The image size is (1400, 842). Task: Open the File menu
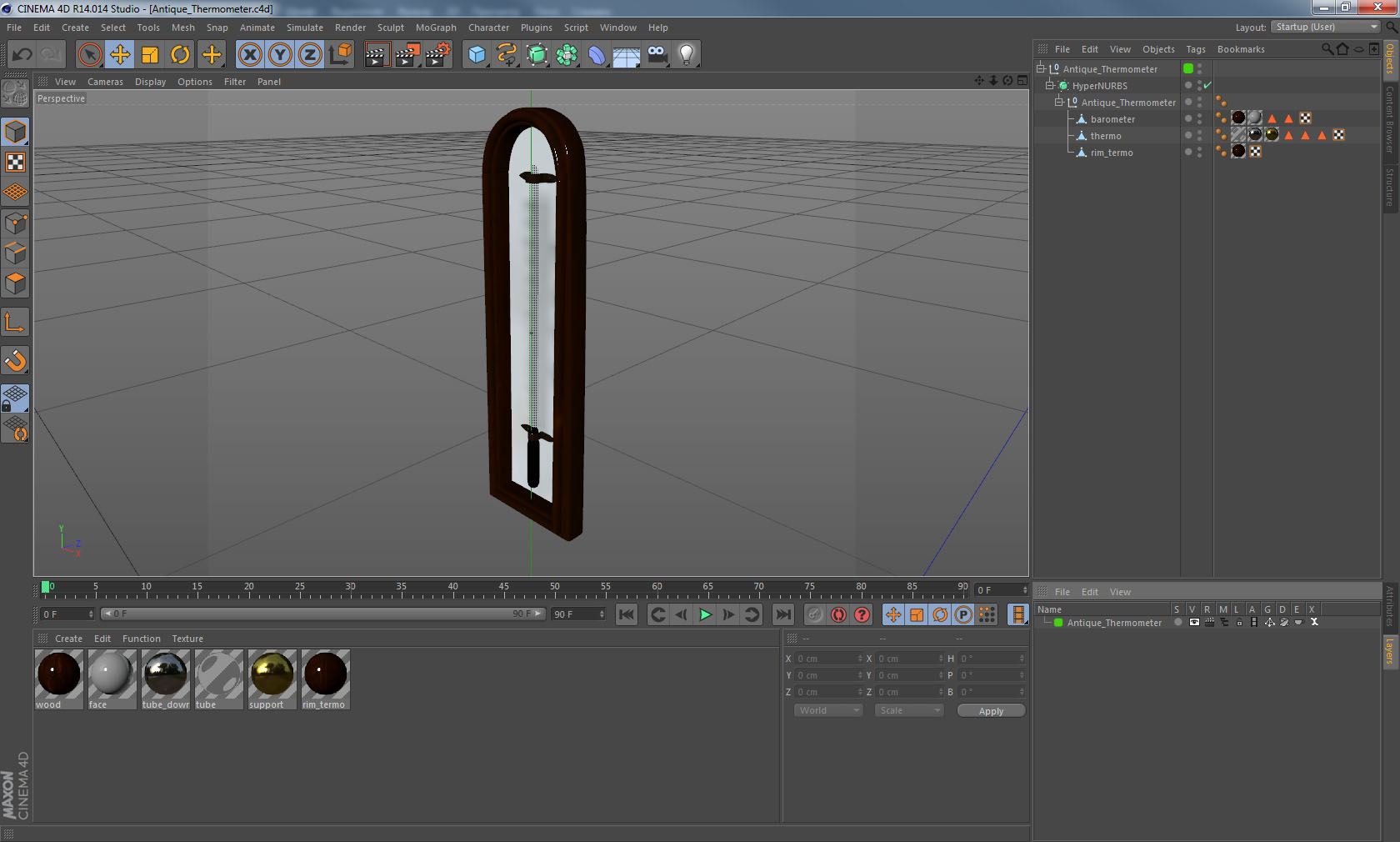[14, 28]
